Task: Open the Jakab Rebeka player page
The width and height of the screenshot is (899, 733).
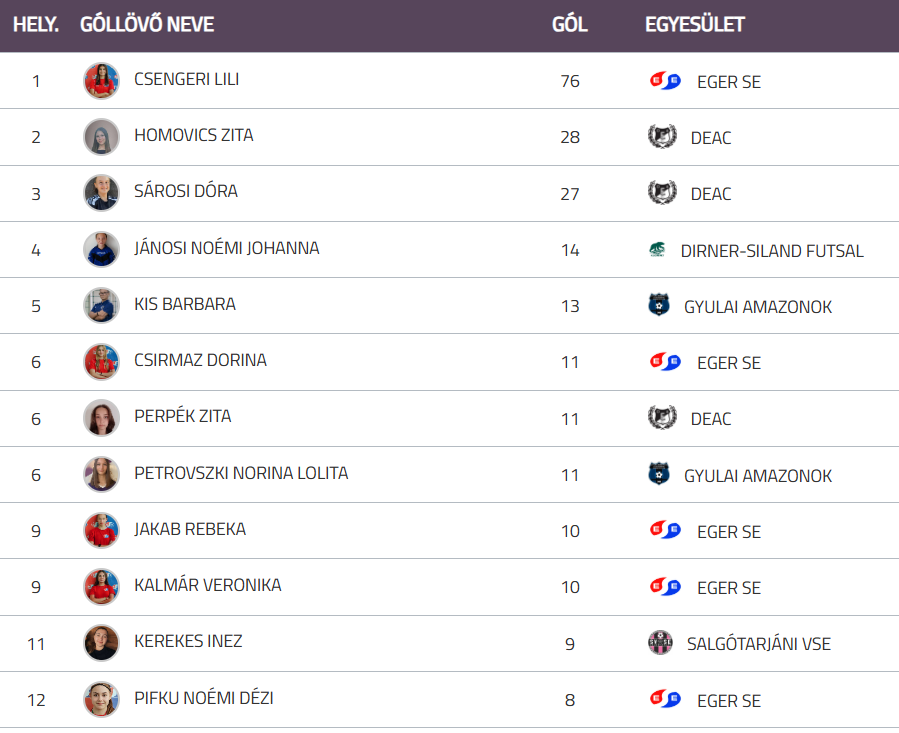Action: click(x=189, y=529)
